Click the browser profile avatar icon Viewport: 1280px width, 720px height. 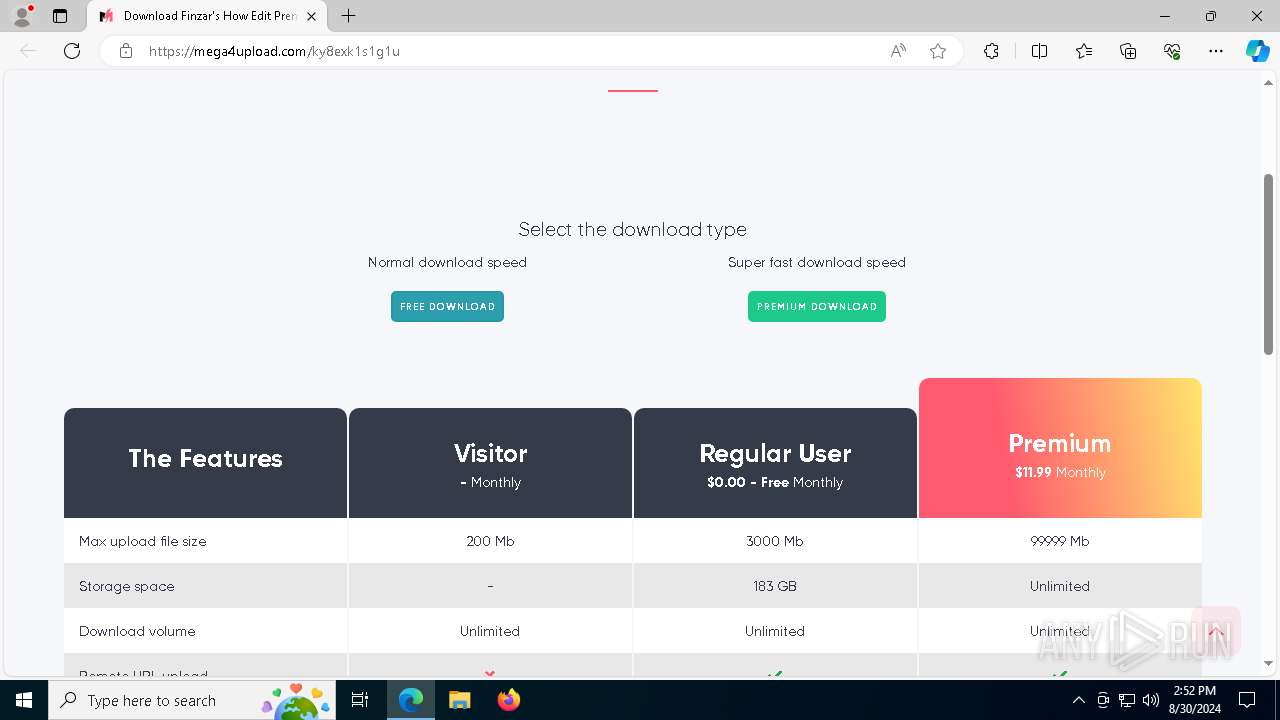pos(22,16)
